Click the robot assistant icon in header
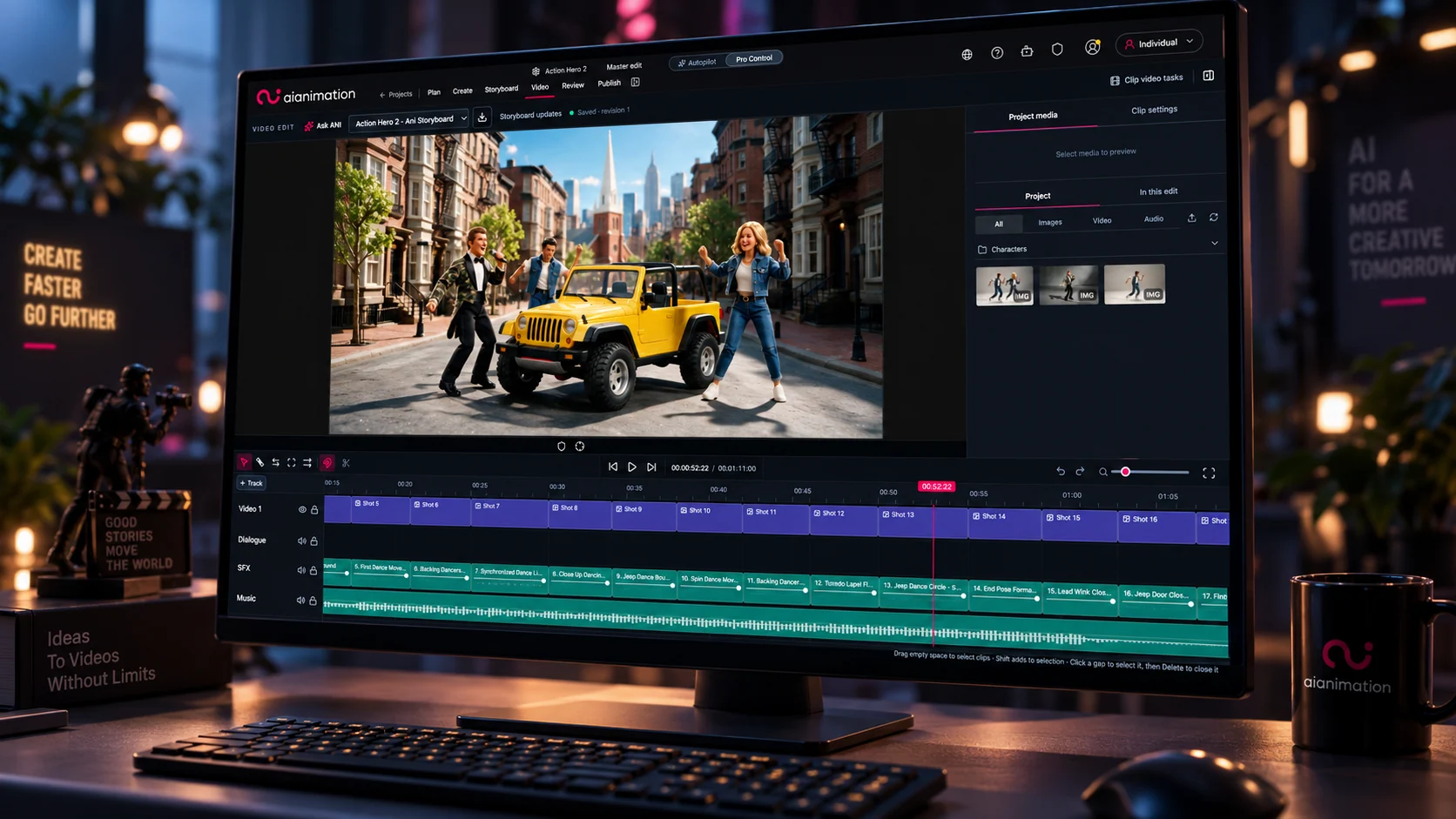 pyautogui.click(x=1027, y=51)
